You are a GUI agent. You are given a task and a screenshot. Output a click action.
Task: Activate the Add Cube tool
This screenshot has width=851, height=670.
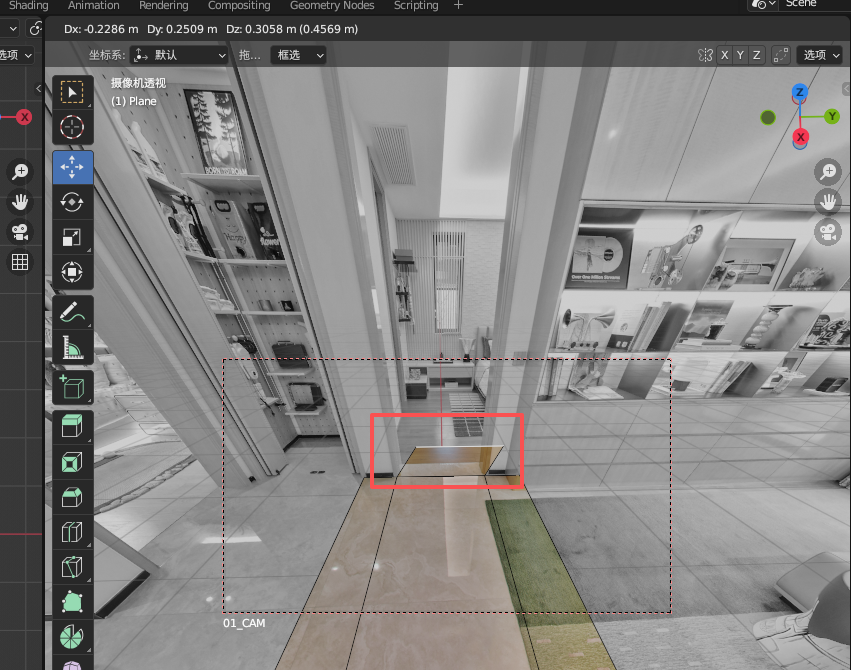[x=73, y=387]
